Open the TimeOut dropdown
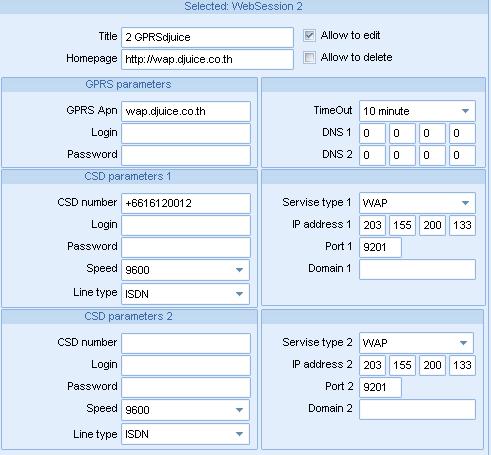The image size is (491, 455). coord(417,111)
